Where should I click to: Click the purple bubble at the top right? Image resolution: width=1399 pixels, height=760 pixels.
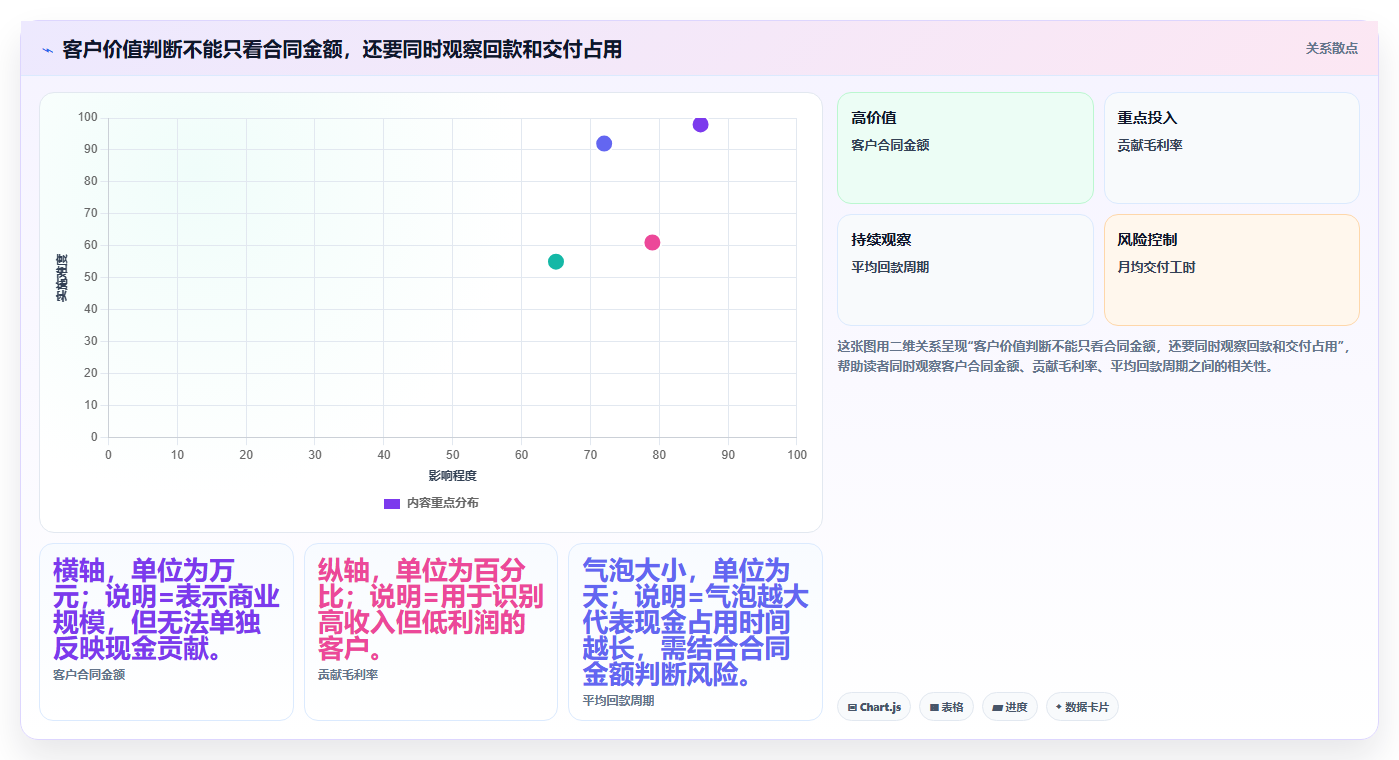[700, 124]
